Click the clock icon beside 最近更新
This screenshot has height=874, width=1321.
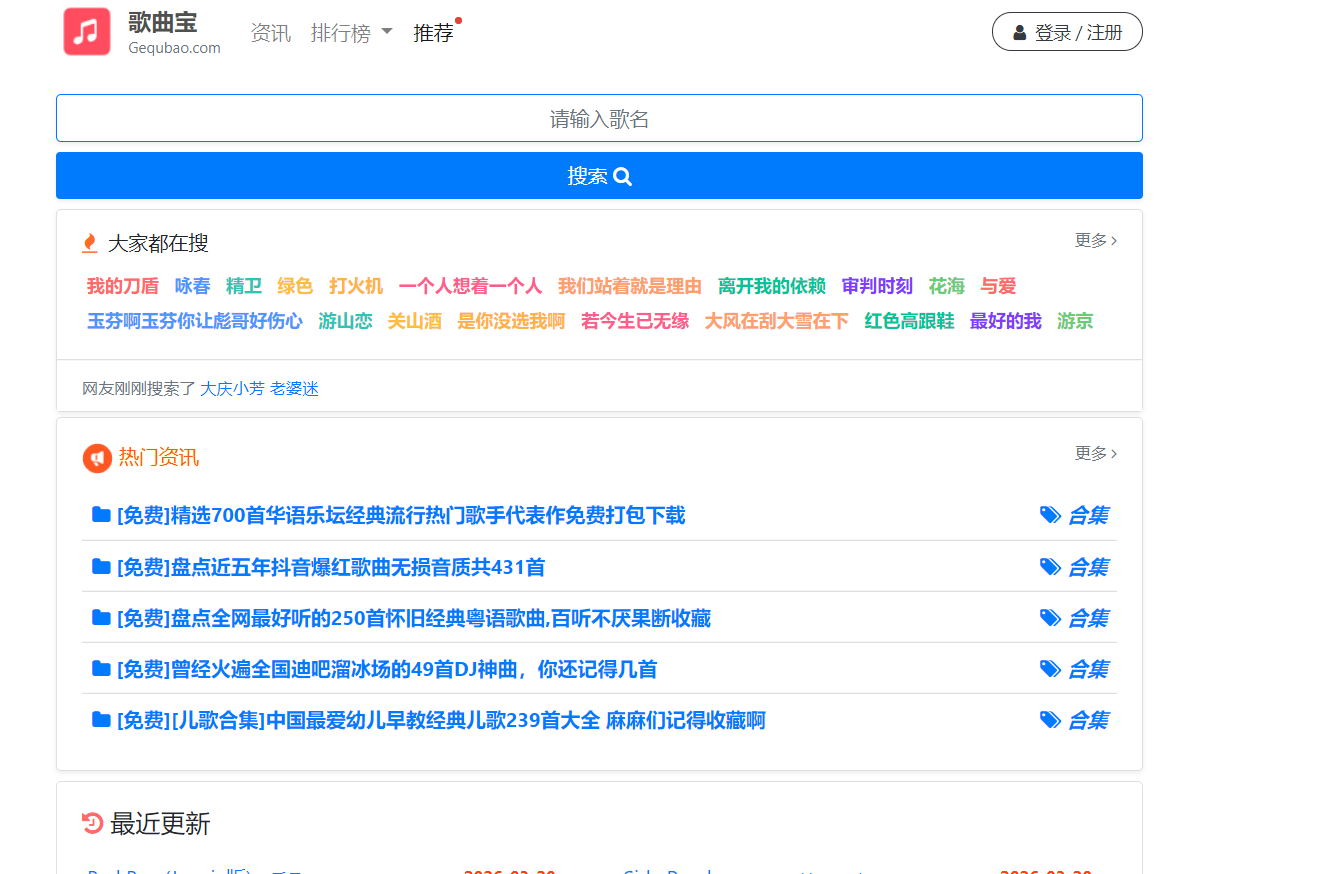(x=92, y=823)
